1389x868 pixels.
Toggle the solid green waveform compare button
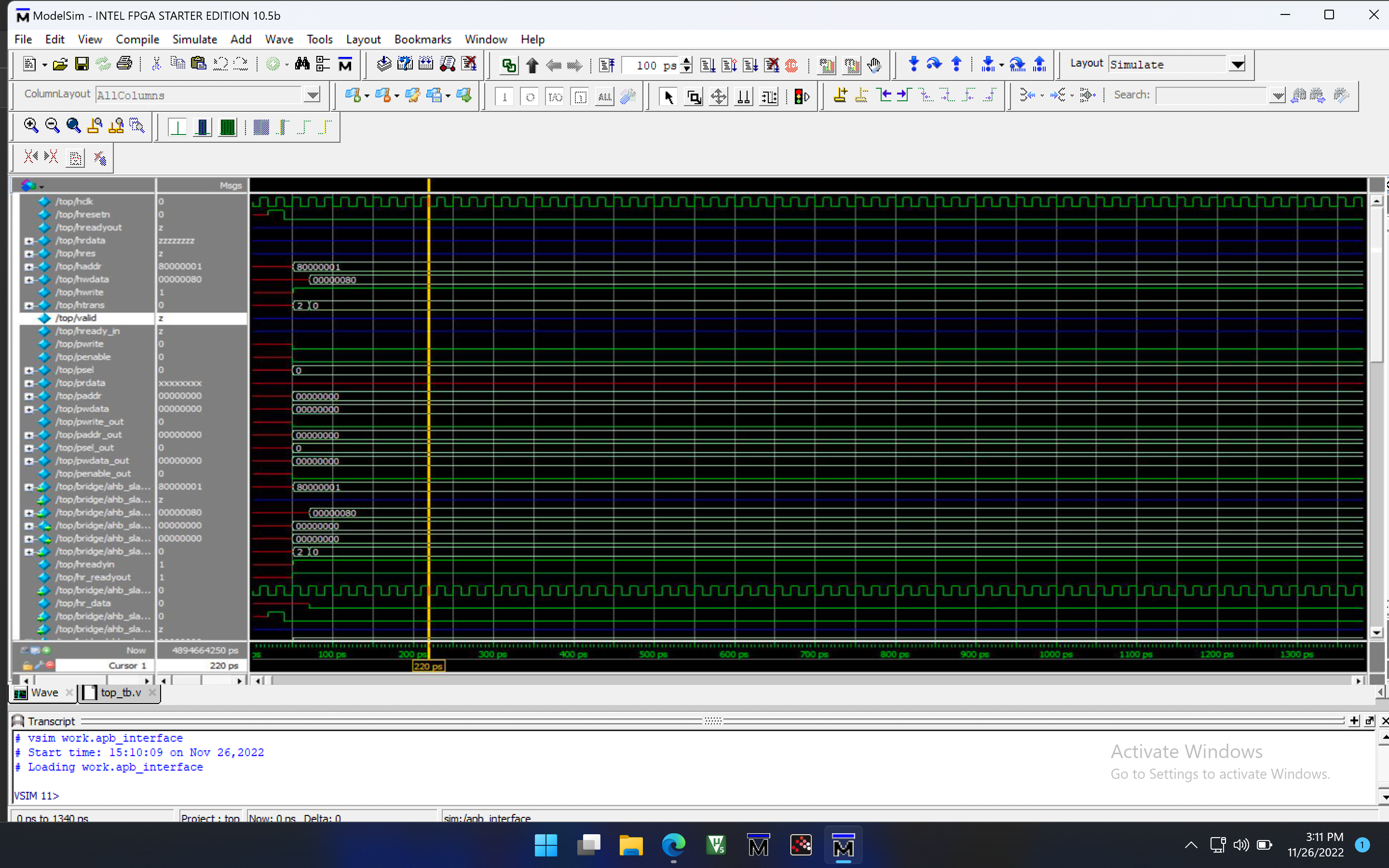coord(228,127)
